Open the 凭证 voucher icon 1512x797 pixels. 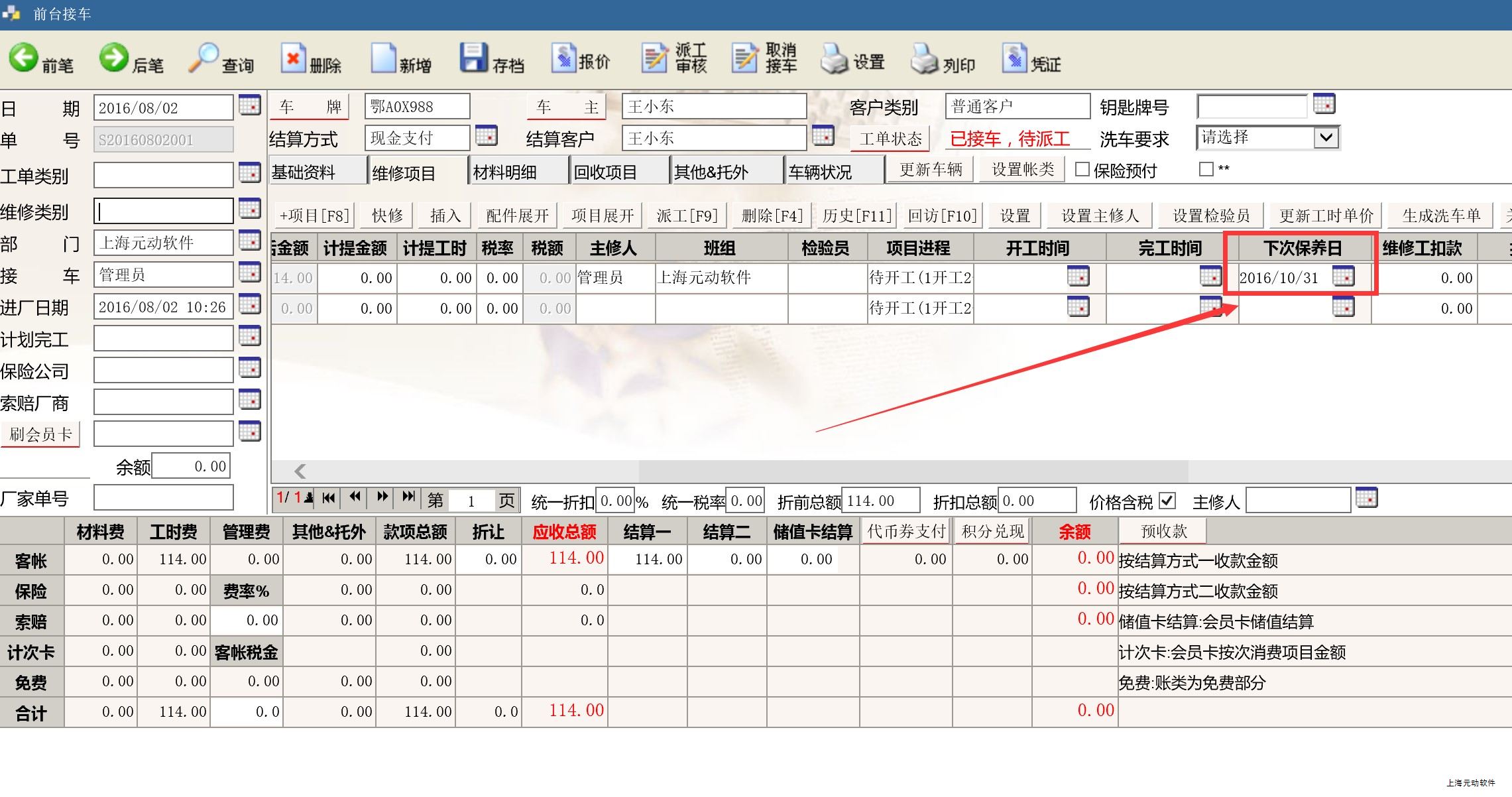pyautogui.click(x=1014, y=59)
